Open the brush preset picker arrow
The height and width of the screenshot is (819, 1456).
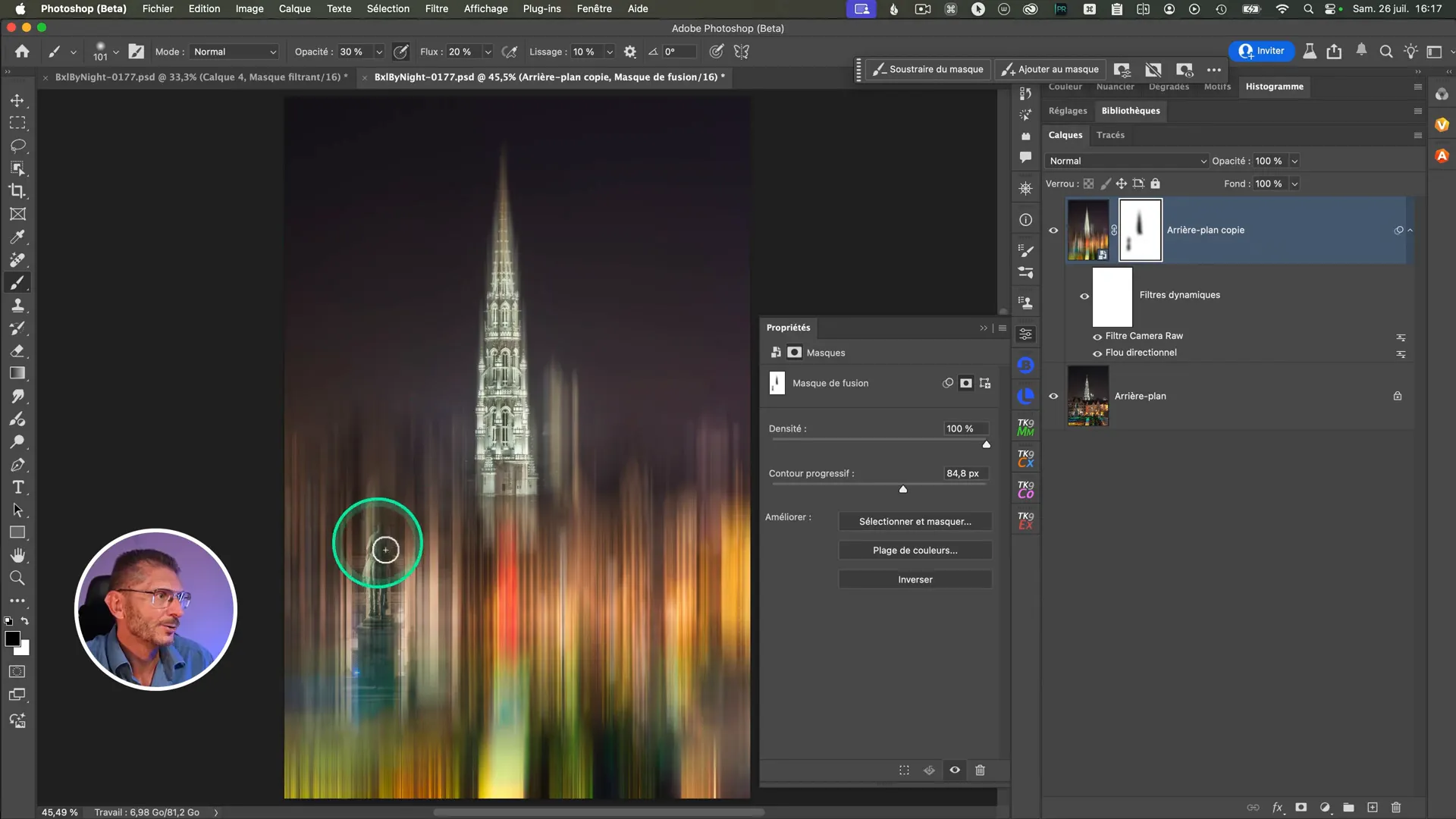116,52
